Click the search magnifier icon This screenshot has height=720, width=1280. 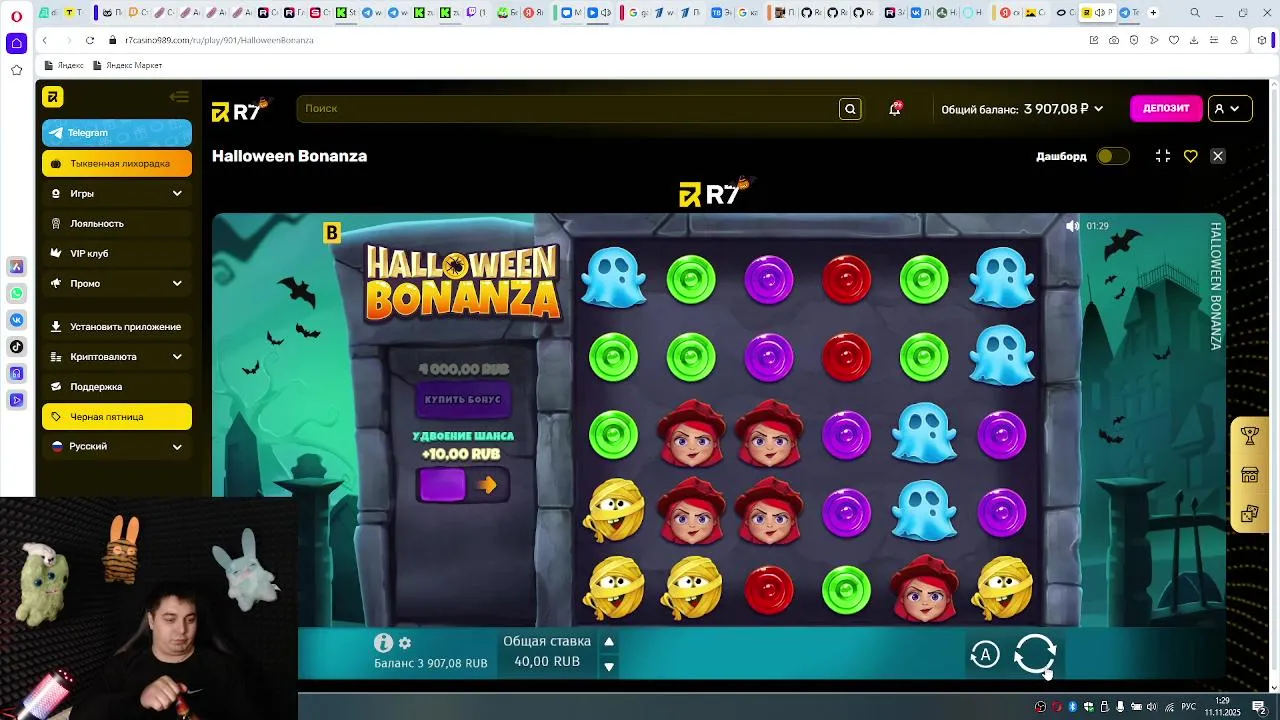point(850,109)
